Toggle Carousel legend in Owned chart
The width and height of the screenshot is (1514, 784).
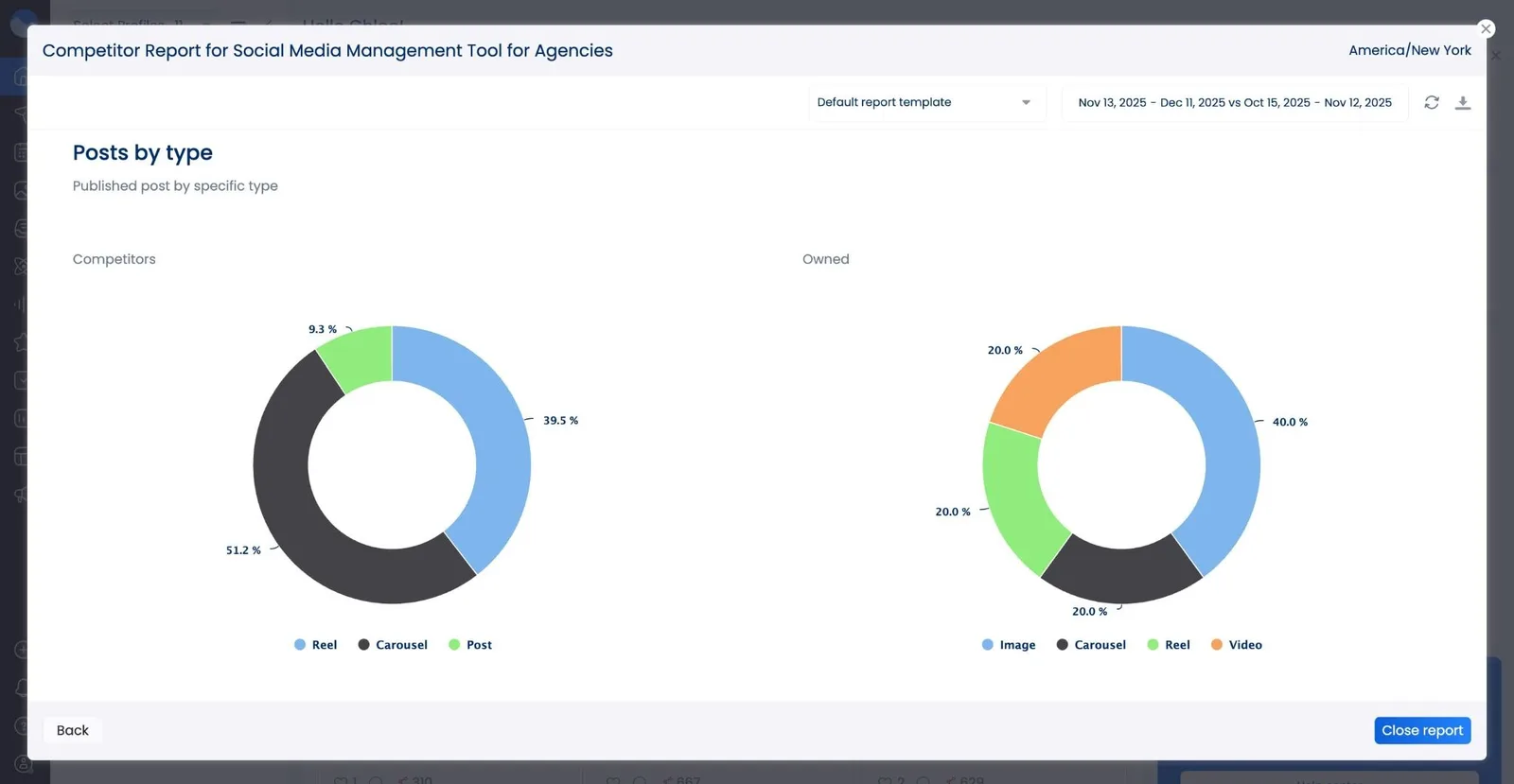pyautogui.click(x=1091, y=645)
